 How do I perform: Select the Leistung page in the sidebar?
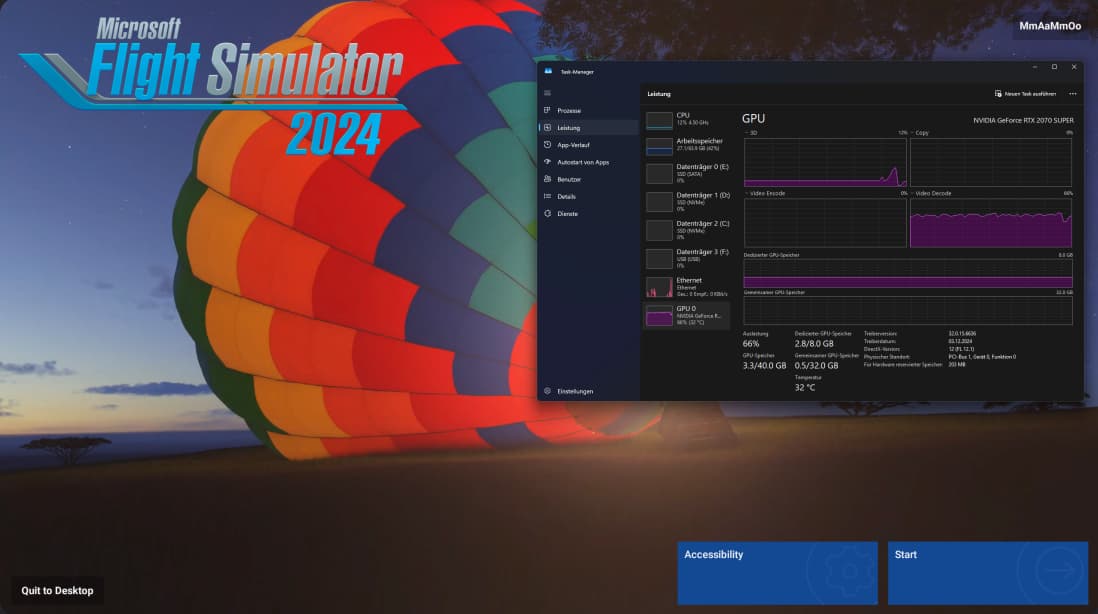(x=588, y=127)
